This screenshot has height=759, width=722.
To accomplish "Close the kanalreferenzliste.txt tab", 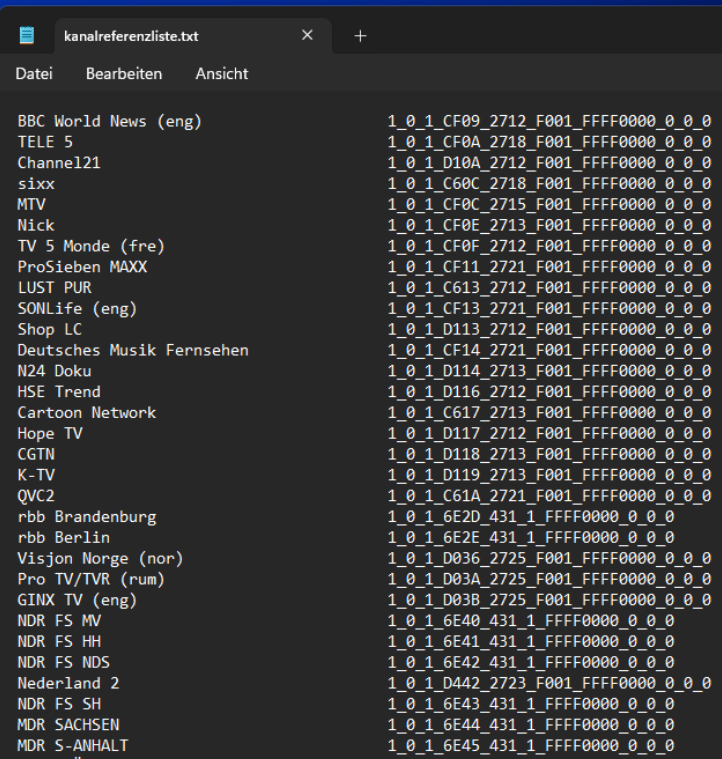I will coord(307,35).
